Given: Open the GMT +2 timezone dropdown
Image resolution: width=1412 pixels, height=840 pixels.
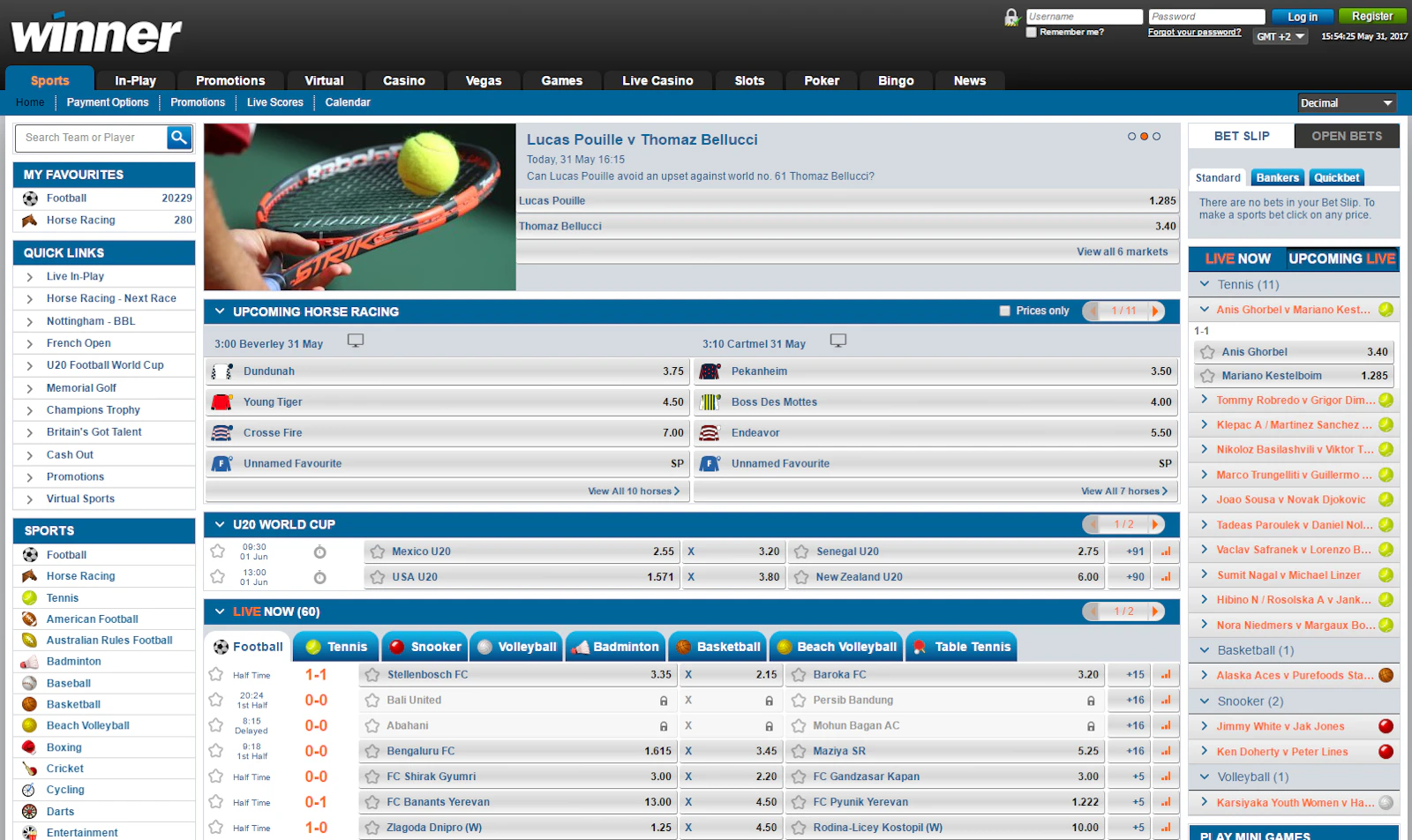Looking at the screenshot, I should point(1281,36).
